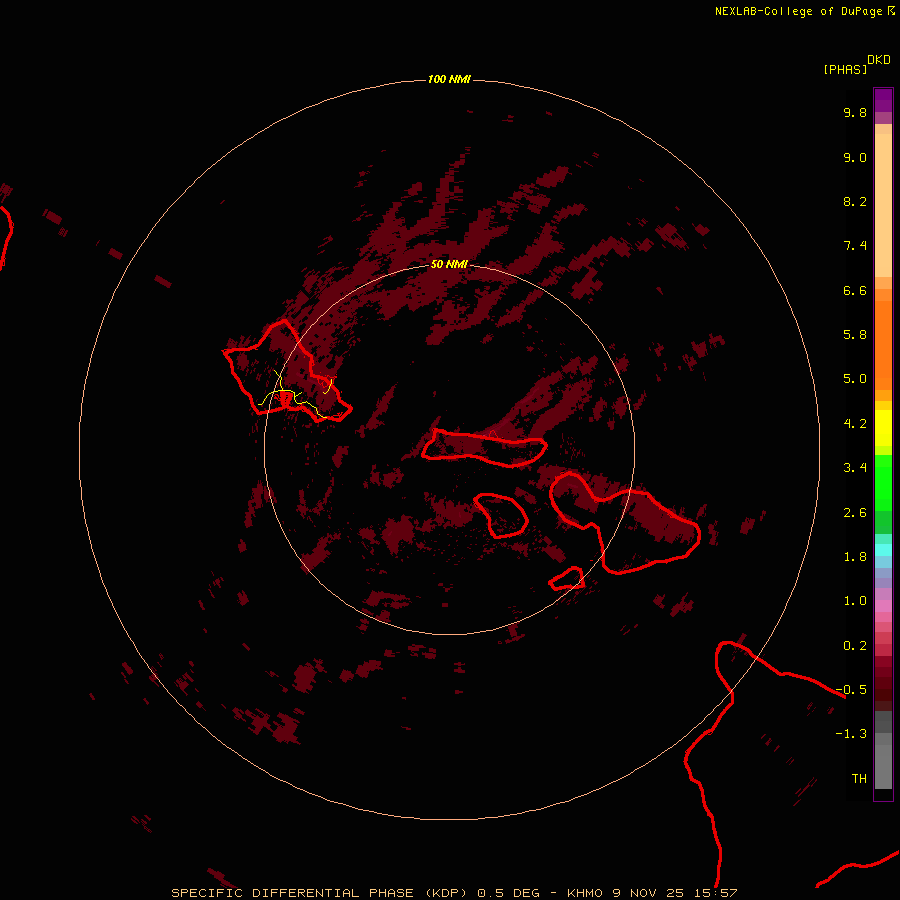Select the 50 NMI range ring label

pos(449,264)
